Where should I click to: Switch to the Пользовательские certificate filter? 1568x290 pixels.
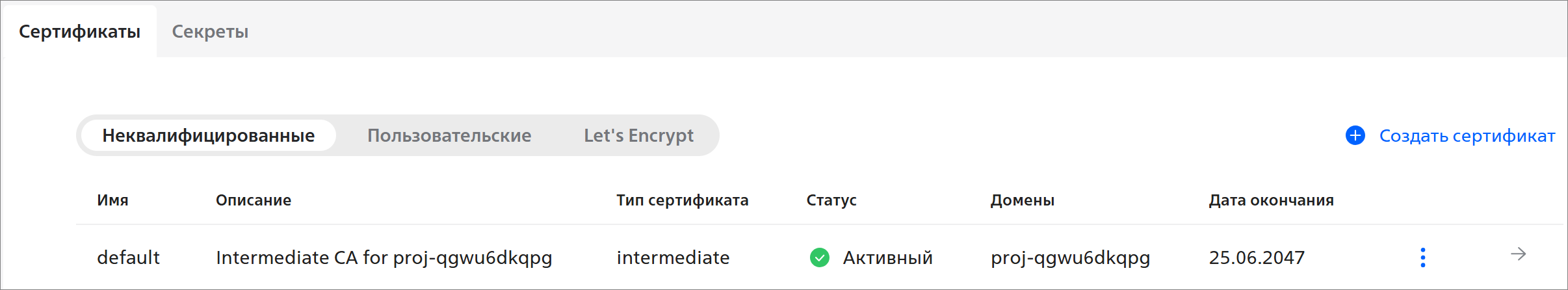(x=449, y=135)
